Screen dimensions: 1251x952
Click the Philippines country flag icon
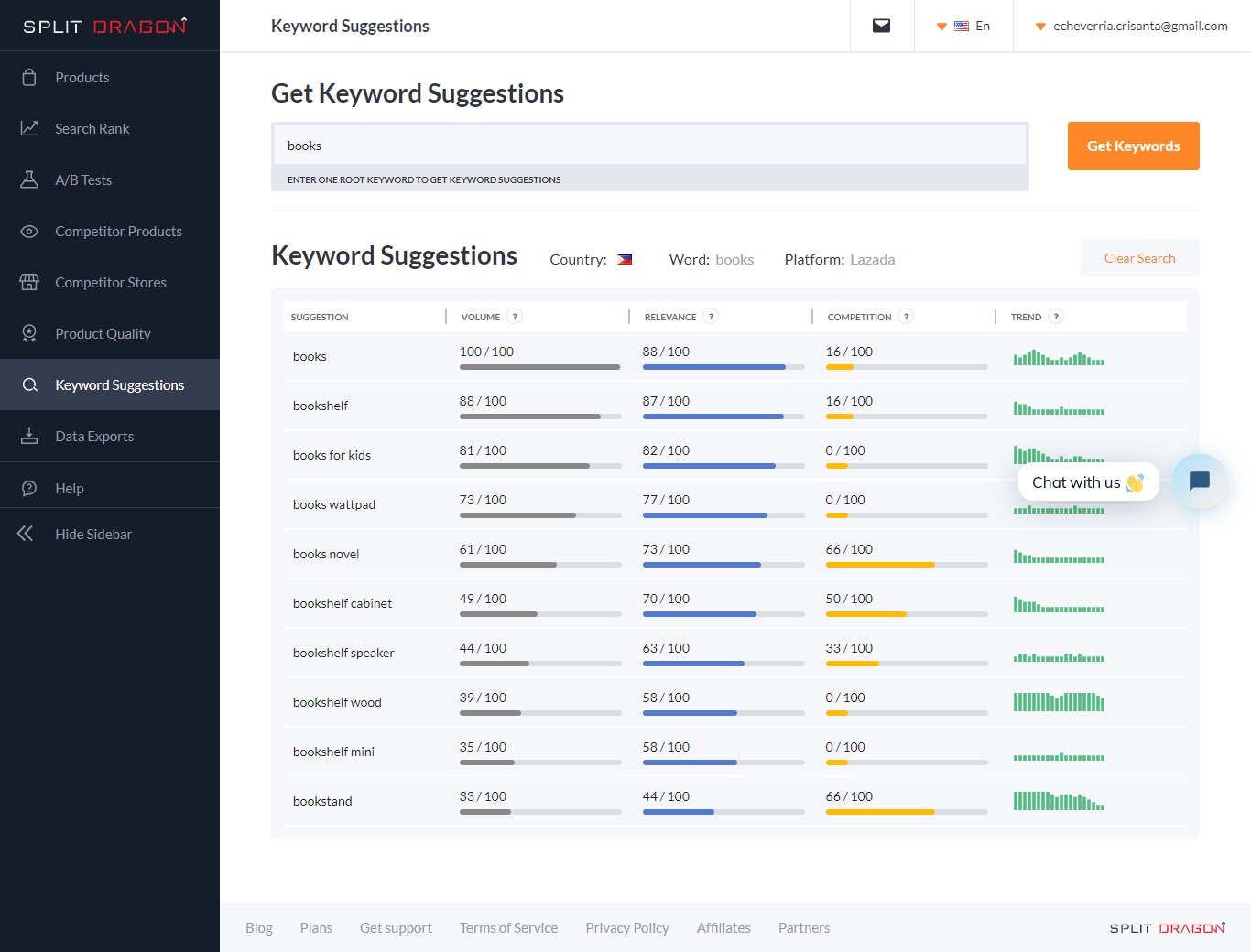pyautogui.click(x=625, y=259)
